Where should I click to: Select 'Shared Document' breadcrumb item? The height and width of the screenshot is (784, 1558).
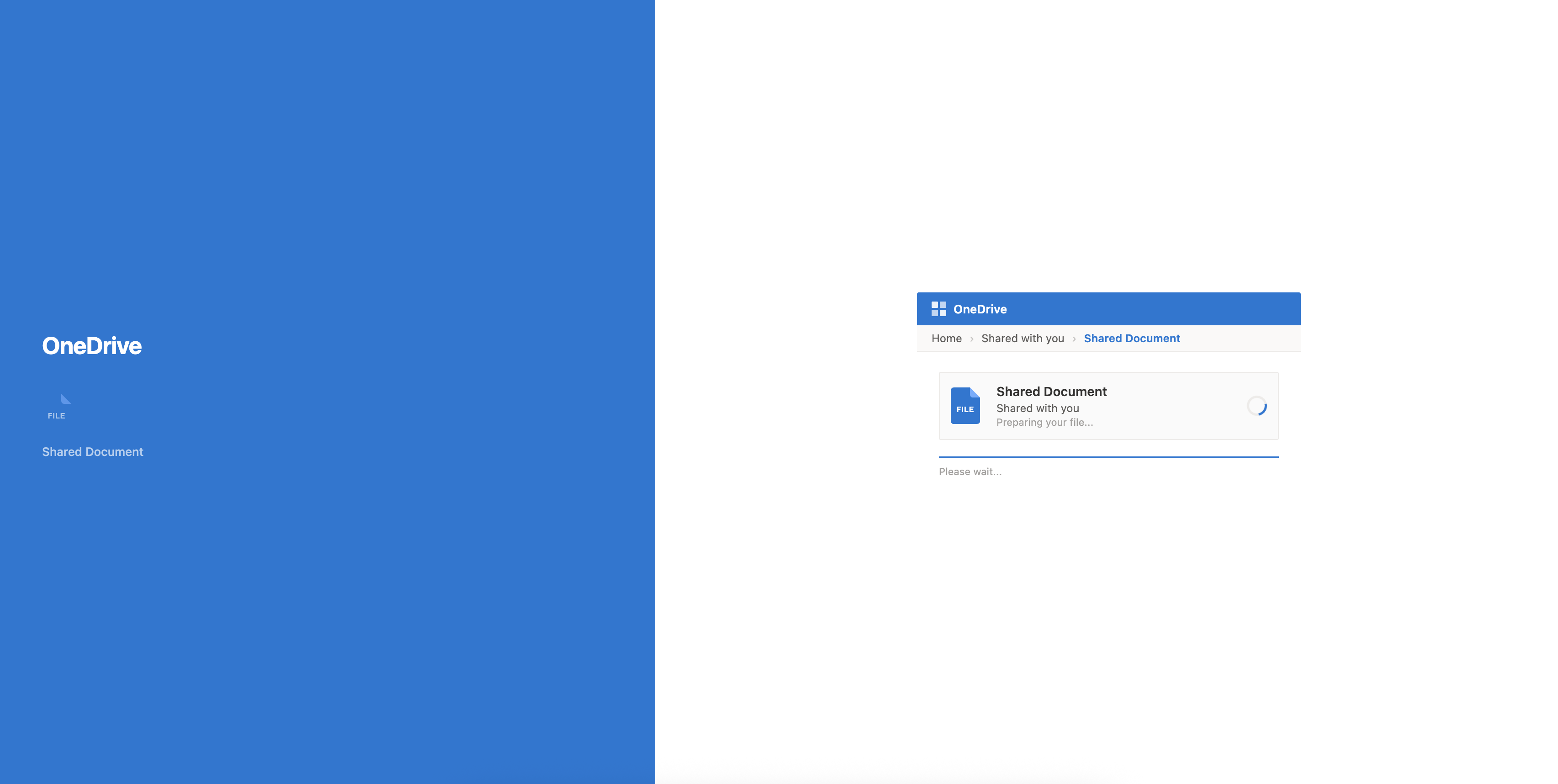(1132, 339)
